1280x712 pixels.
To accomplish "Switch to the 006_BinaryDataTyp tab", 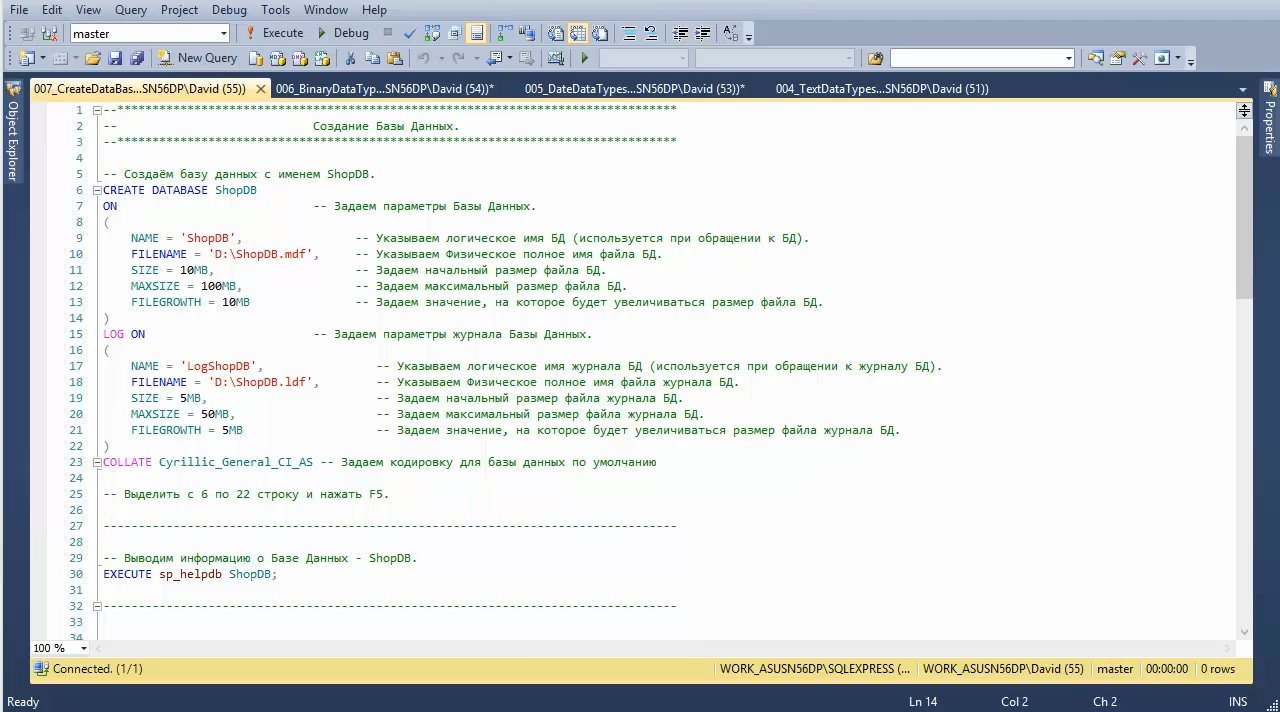I will pyautogui.click(x=384, y=88).
